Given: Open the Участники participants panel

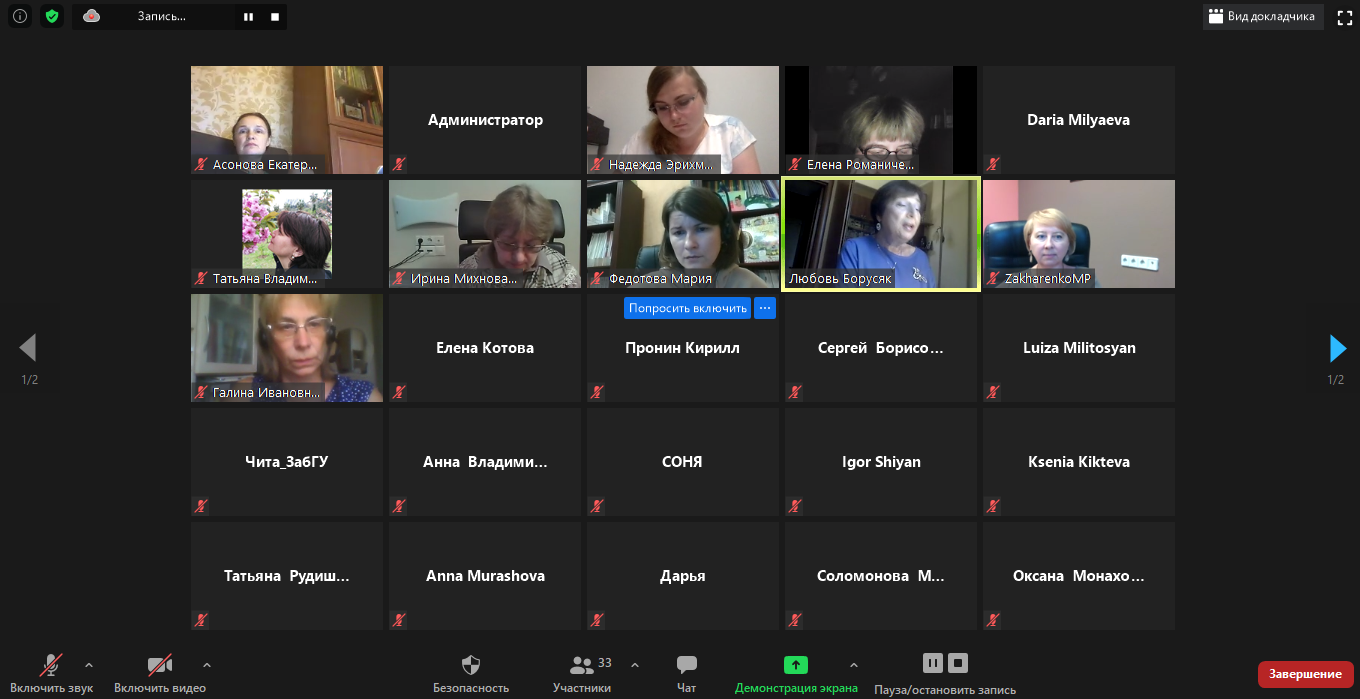Looking at the screenshot, I should pos(582,674).
